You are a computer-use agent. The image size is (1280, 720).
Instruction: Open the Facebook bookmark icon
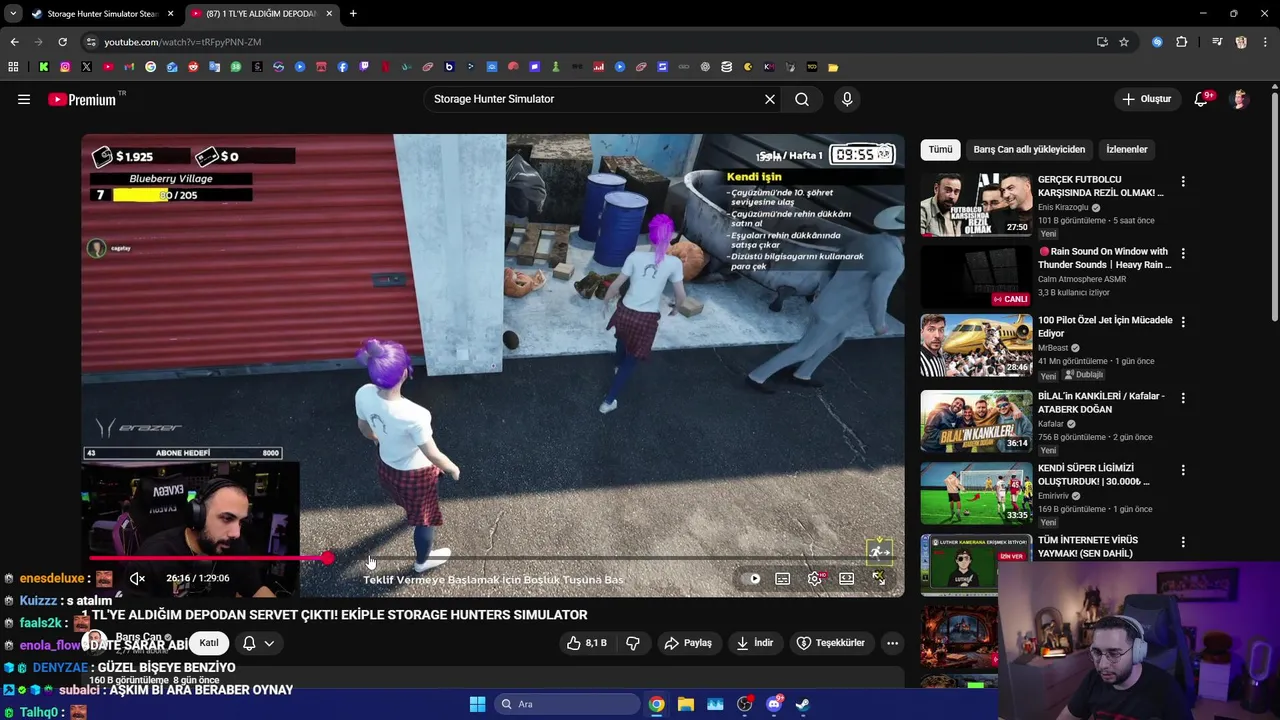pos(343,67)
